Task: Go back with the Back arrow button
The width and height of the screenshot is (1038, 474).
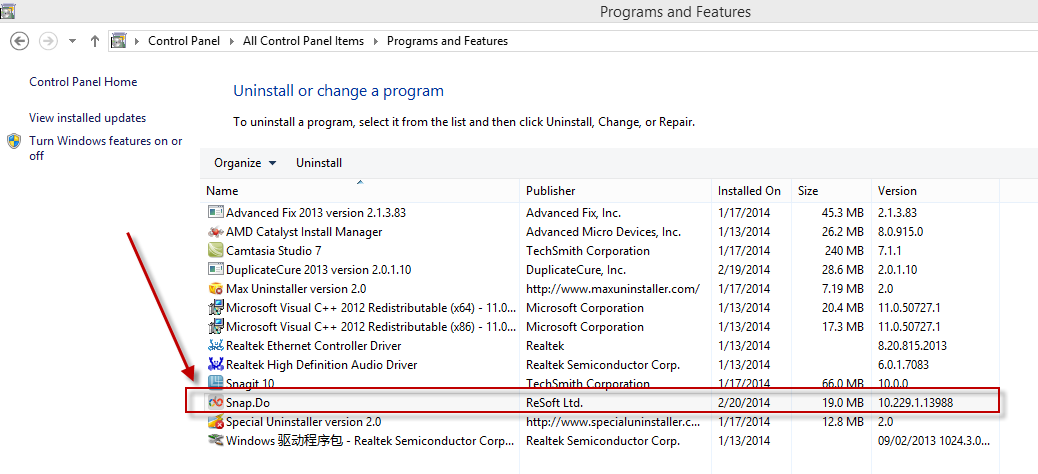Action: 20,41
